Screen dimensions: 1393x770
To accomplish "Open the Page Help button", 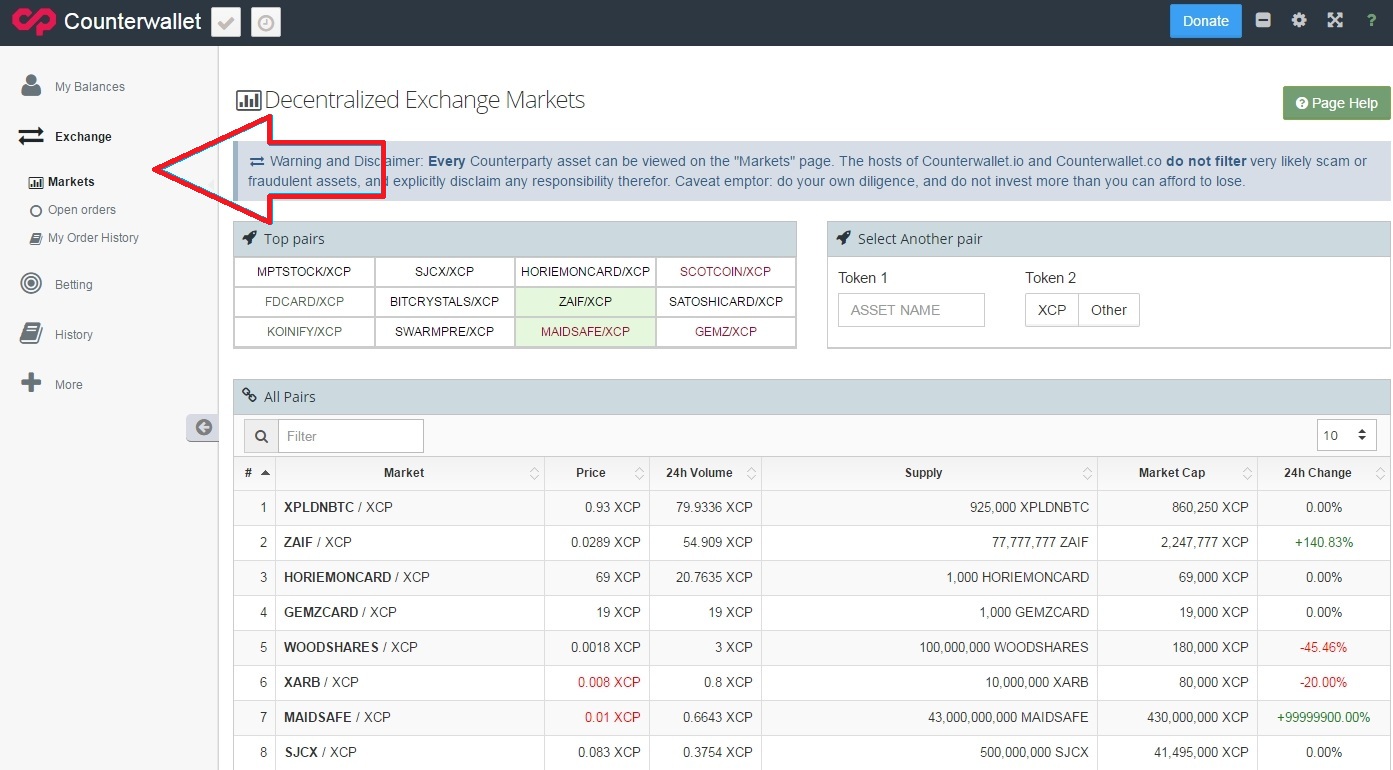I will coord(1336,103).
